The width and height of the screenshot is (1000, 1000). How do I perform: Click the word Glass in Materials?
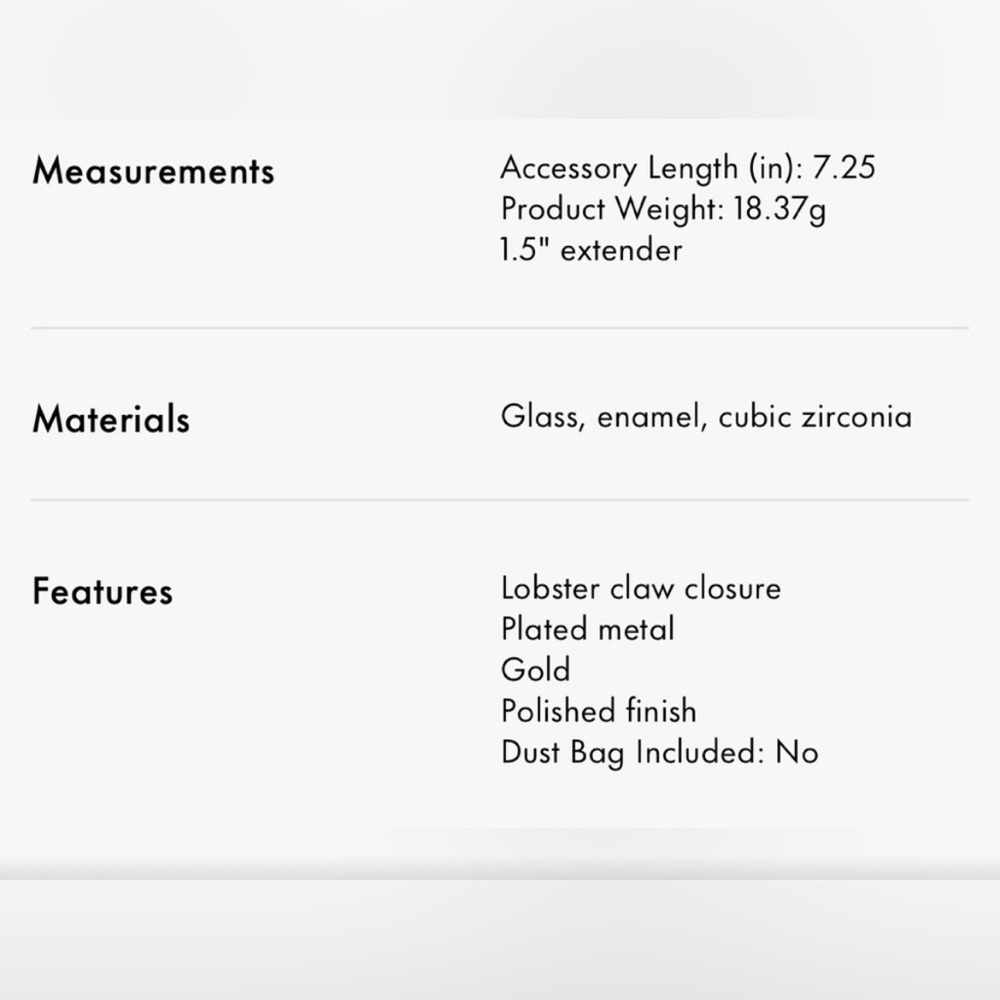coord(543,417)
